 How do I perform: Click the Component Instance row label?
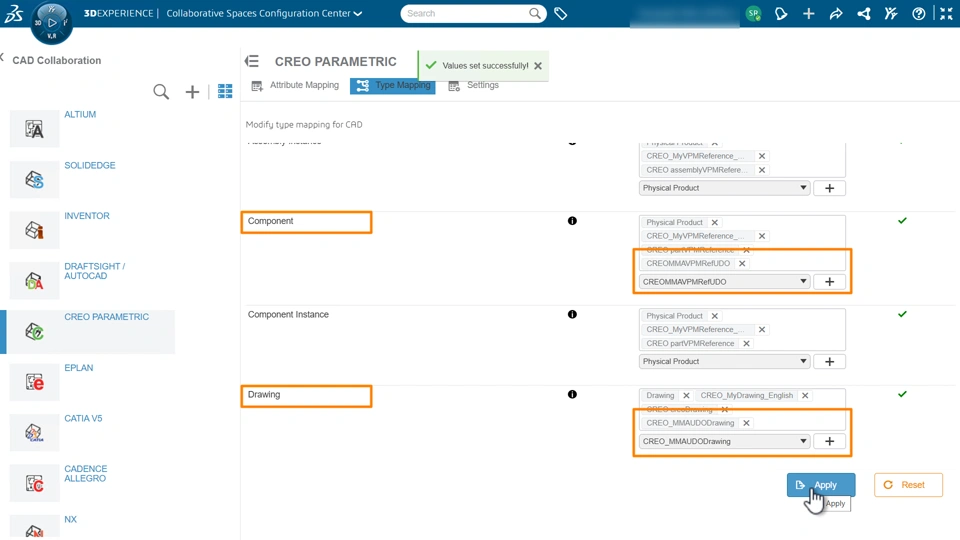point(288,315)
